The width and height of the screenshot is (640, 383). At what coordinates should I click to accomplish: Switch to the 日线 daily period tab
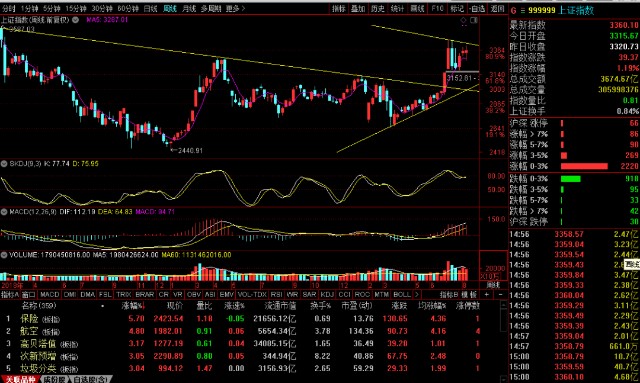point(151,8)
